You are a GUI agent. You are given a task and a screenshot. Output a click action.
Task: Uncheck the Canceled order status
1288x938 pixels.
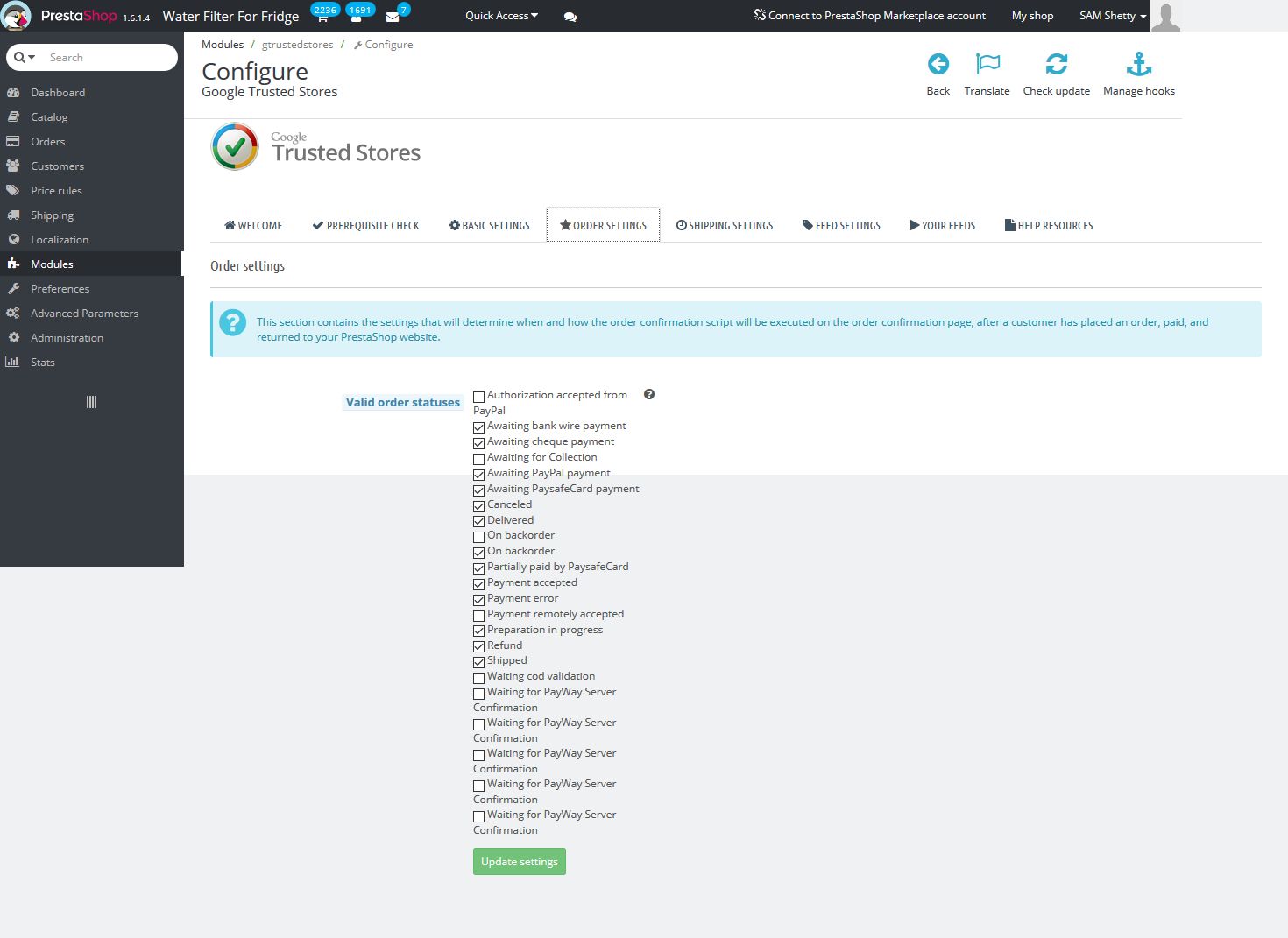pos(479,505)
